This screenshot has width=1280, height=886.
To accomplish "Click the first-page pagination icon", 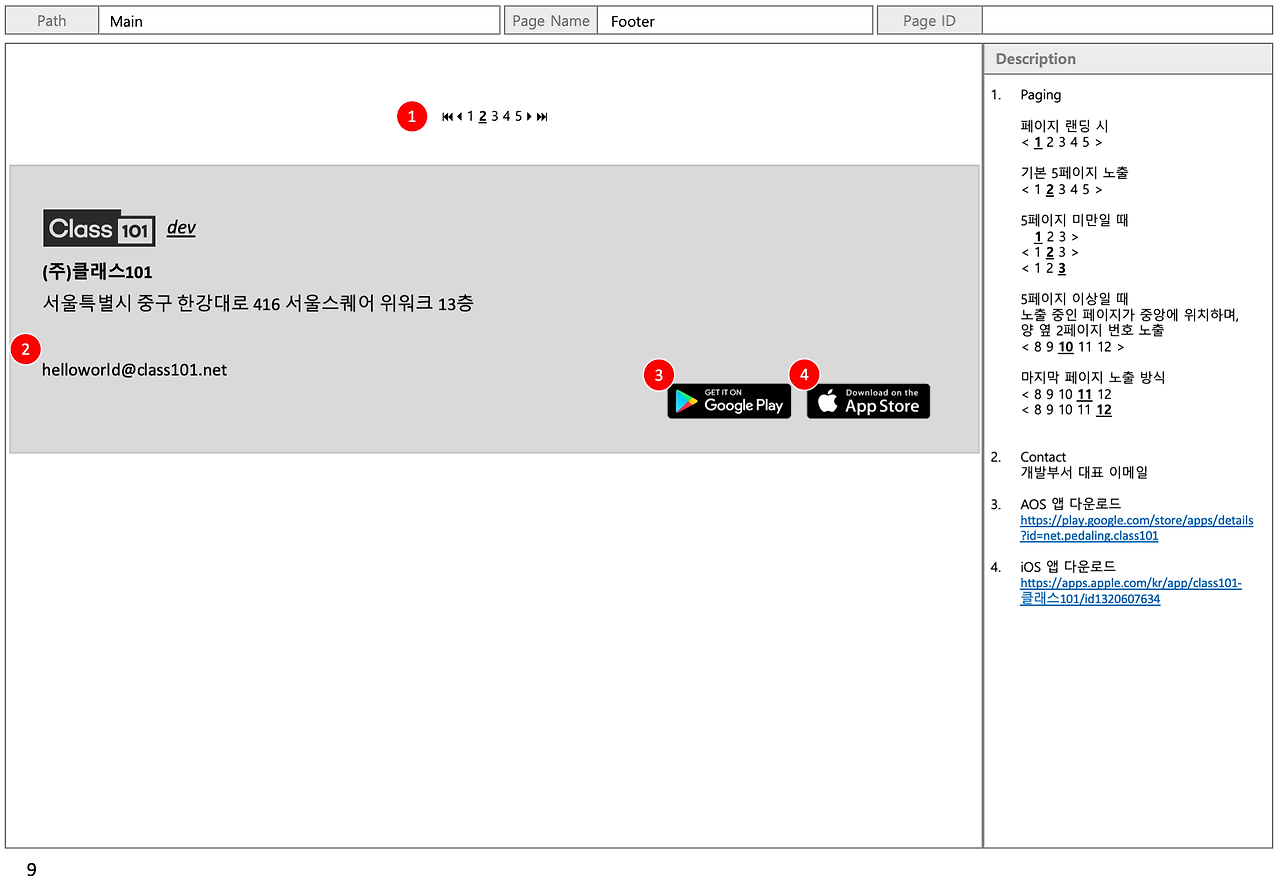I will [447, 116].
